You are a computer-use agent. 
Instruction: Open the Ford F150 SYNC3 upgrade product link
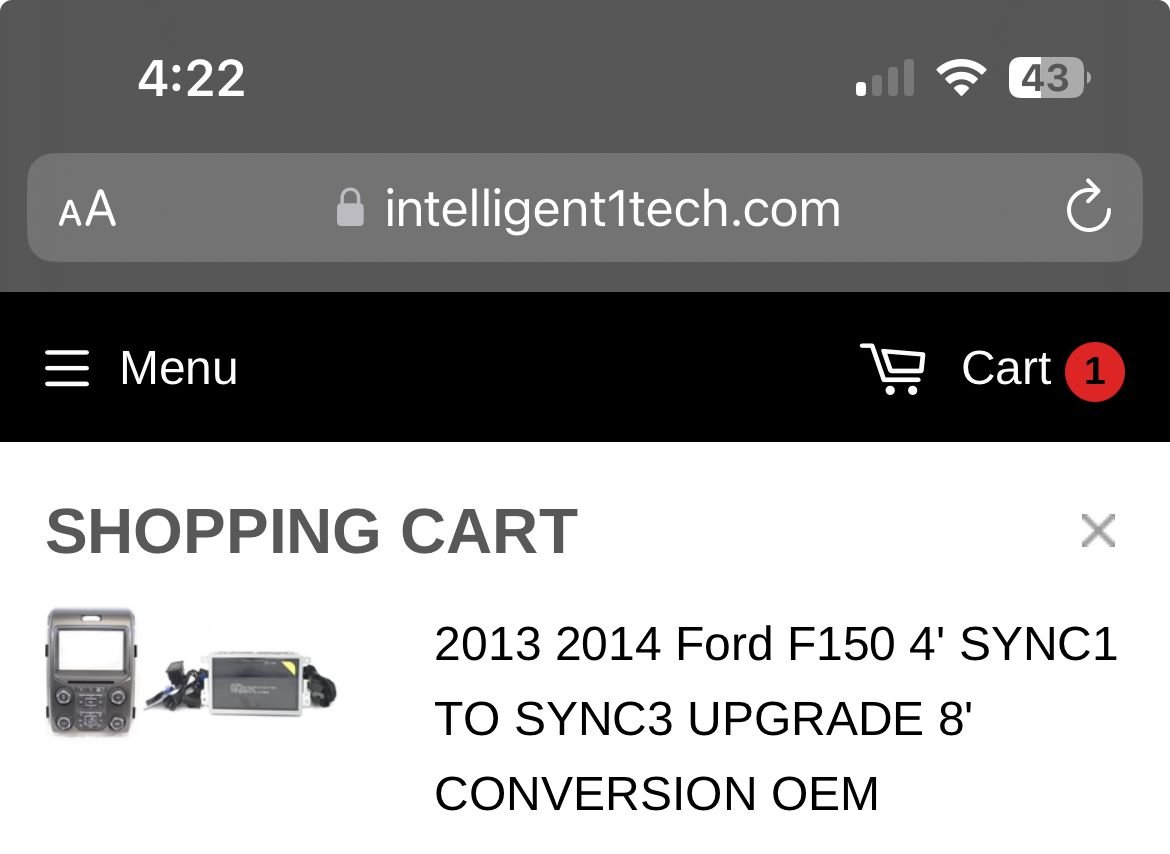pyautogui.click(x=775, y=719)
